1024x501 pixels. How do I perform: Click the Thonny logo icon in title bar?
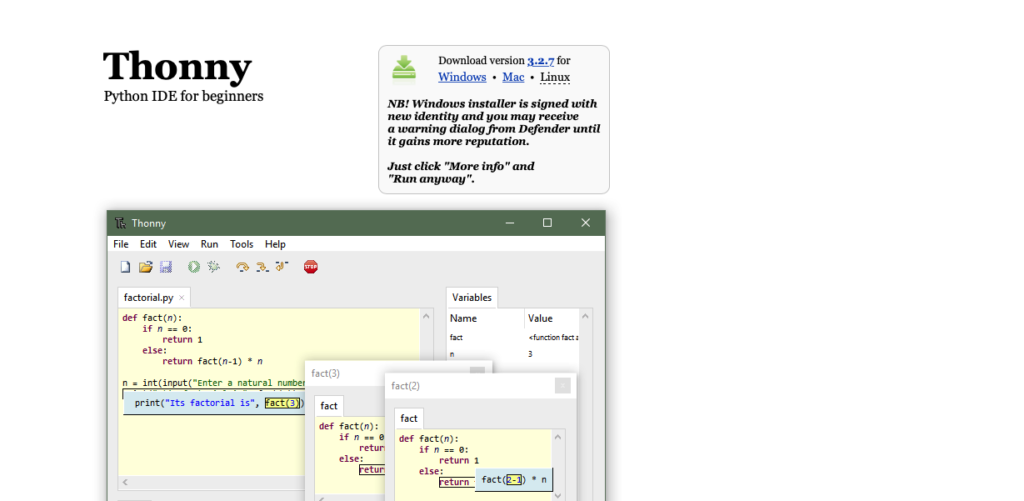tap(120, 223)
